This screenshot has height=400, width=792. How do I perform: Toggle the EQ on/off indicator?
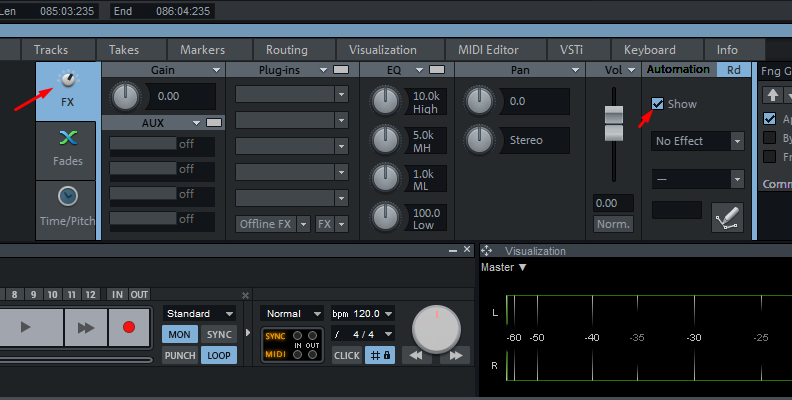pyautogui.click(x=437, y=70)
